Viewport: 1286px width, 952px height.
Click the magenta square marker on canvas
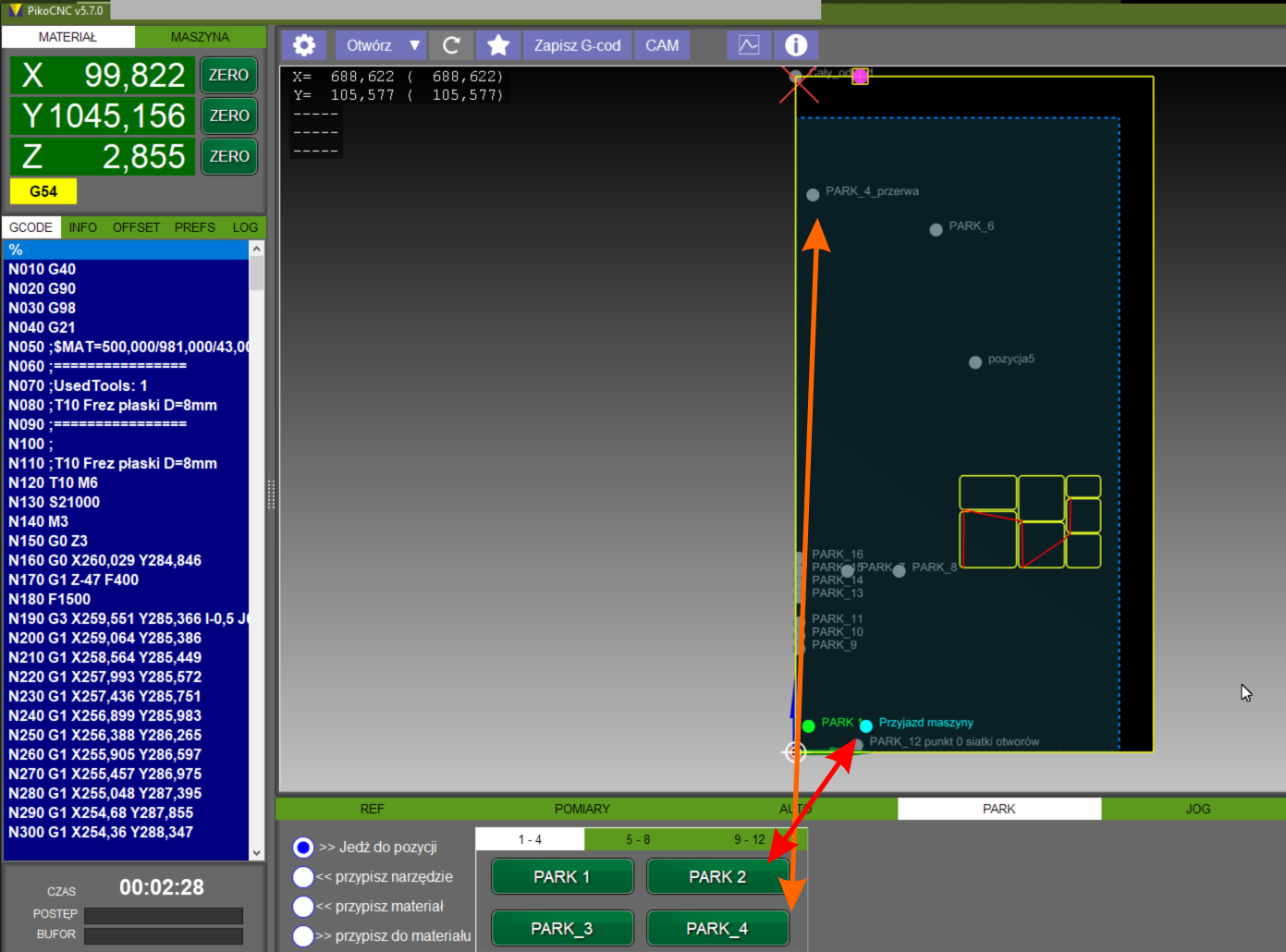coord(860,77)
